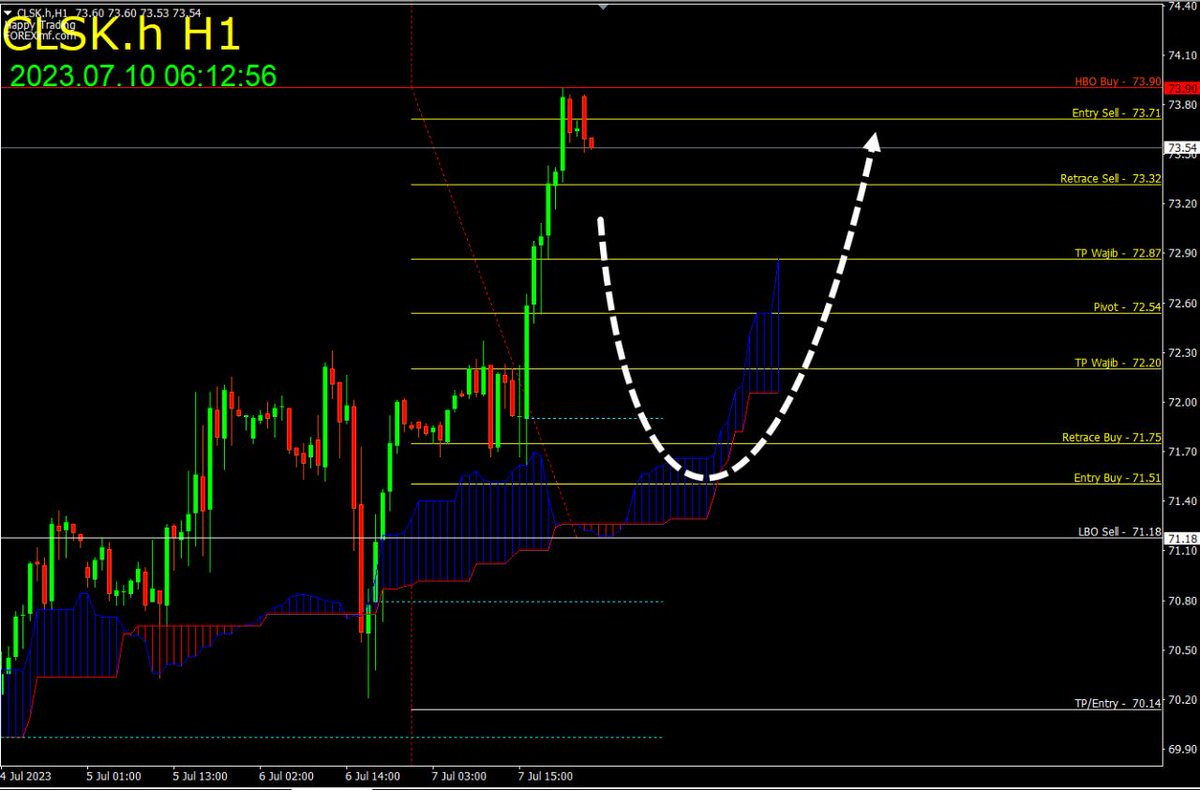1200x790 pixels.
Task: Click the 7 Jul 15:00 time axis label
Action: point(543,775)
